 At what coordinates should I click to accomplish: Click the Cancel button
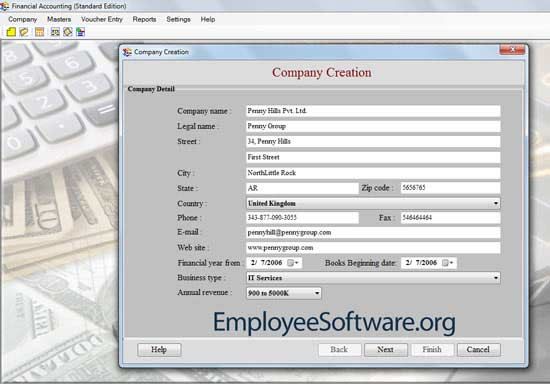tap(478, 350)
